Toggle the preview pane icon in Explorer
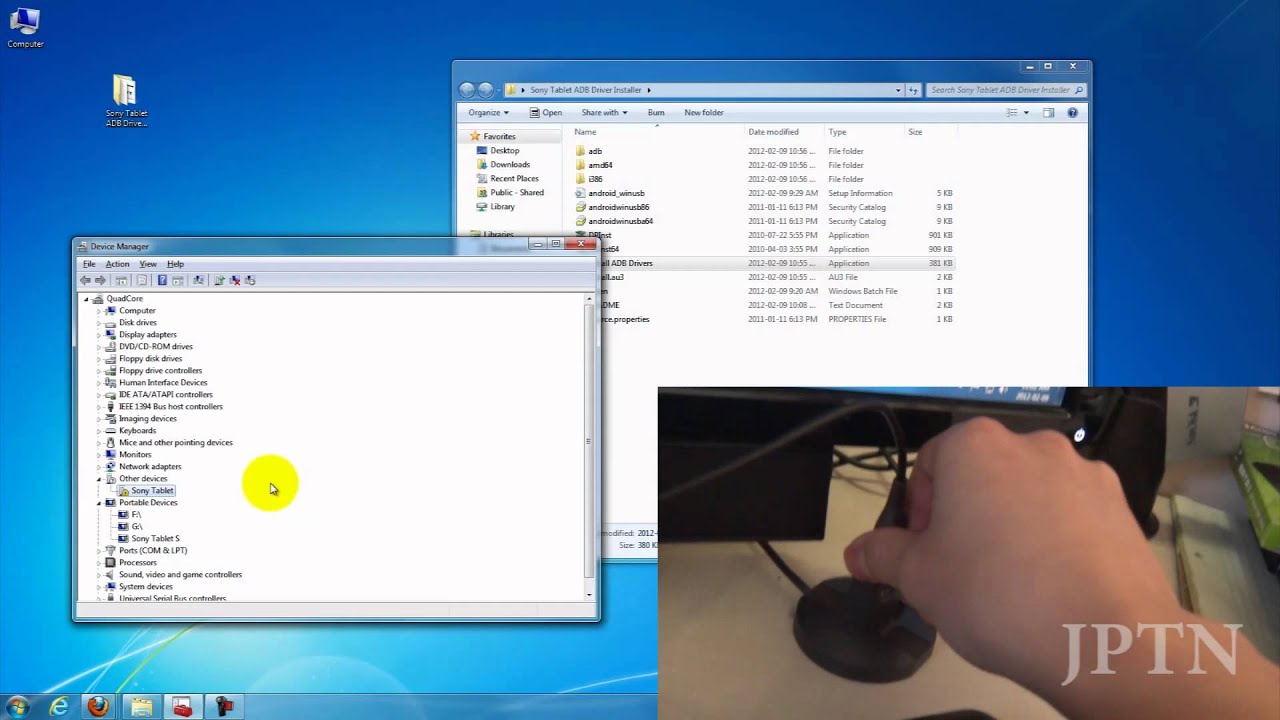 click(x=1048, y=113)
